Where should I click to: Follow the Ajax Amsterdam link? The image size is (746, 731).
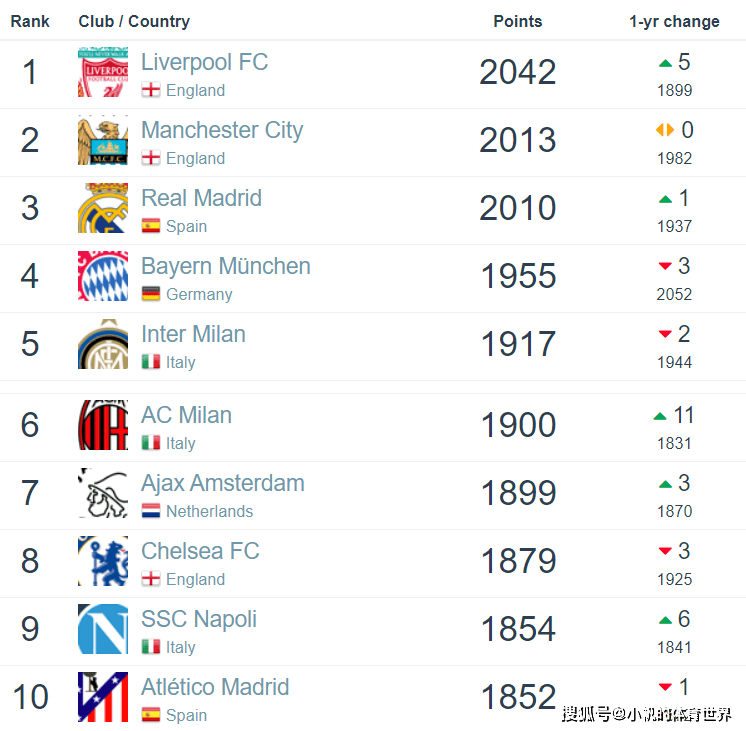coord(223,483)
